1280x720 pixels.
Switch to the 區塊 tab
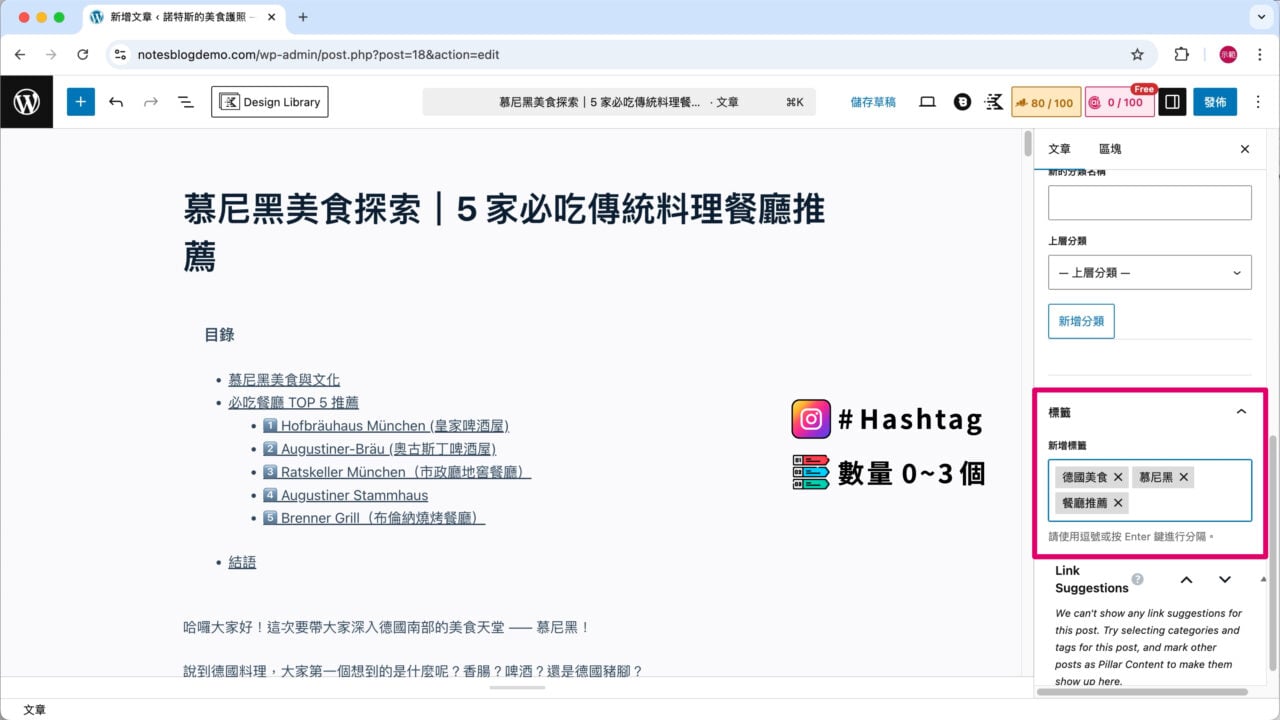[1109, 149]
